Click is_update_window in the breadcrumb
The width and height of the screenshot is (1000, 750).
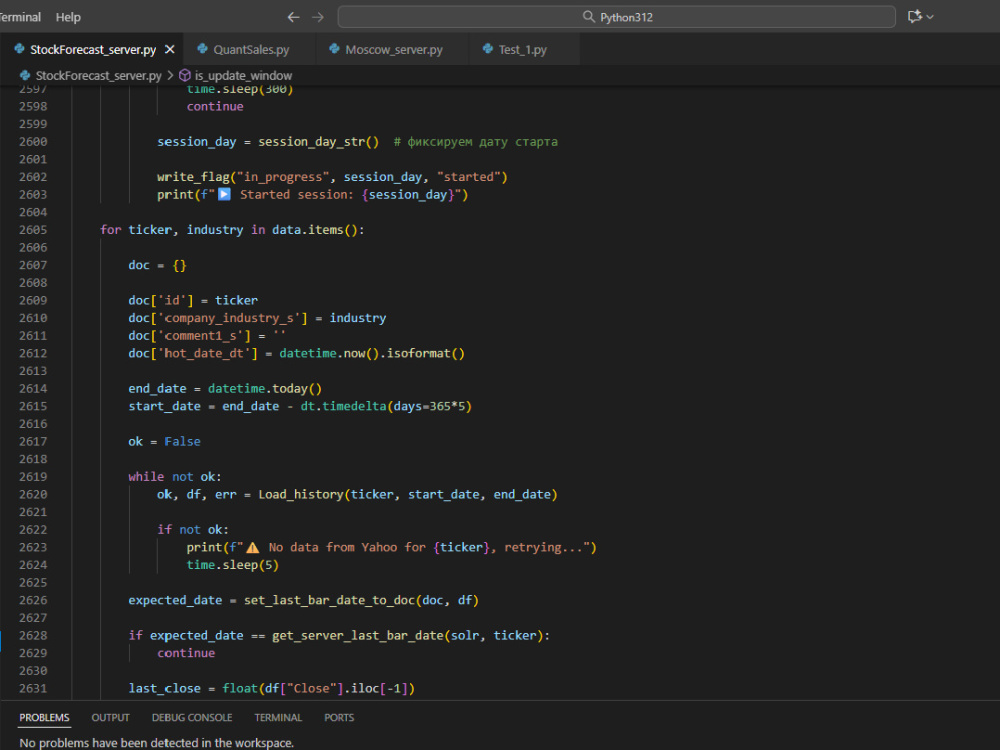coord(243,75)
